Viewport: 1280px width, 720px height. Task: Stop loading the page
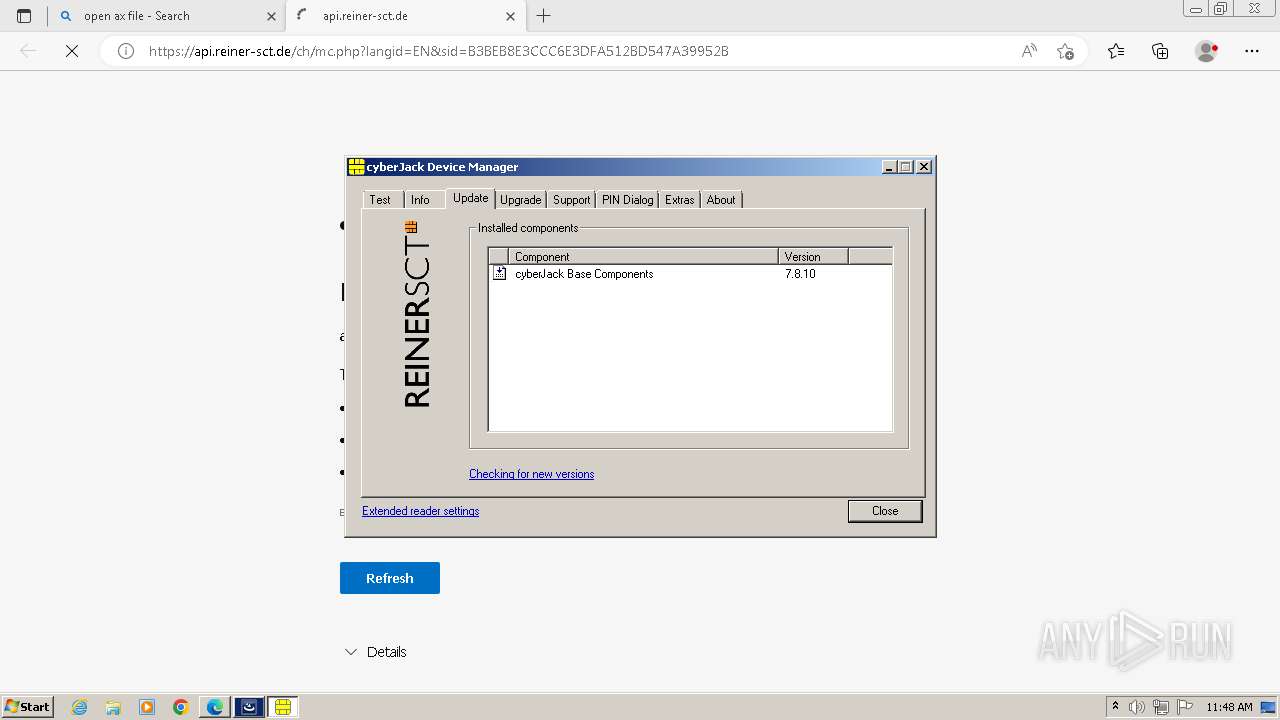[x=72, y=51]
